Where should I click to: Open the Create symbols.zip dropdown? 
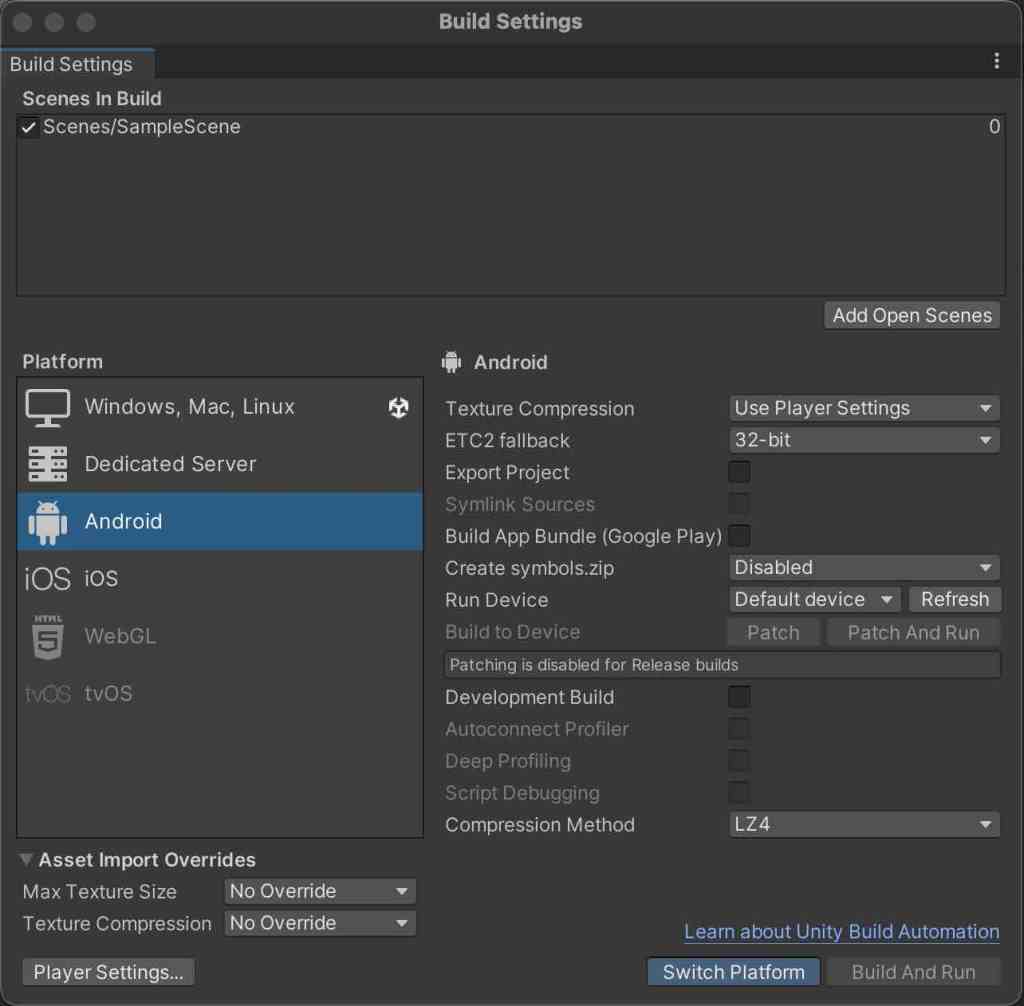[864, 568]
